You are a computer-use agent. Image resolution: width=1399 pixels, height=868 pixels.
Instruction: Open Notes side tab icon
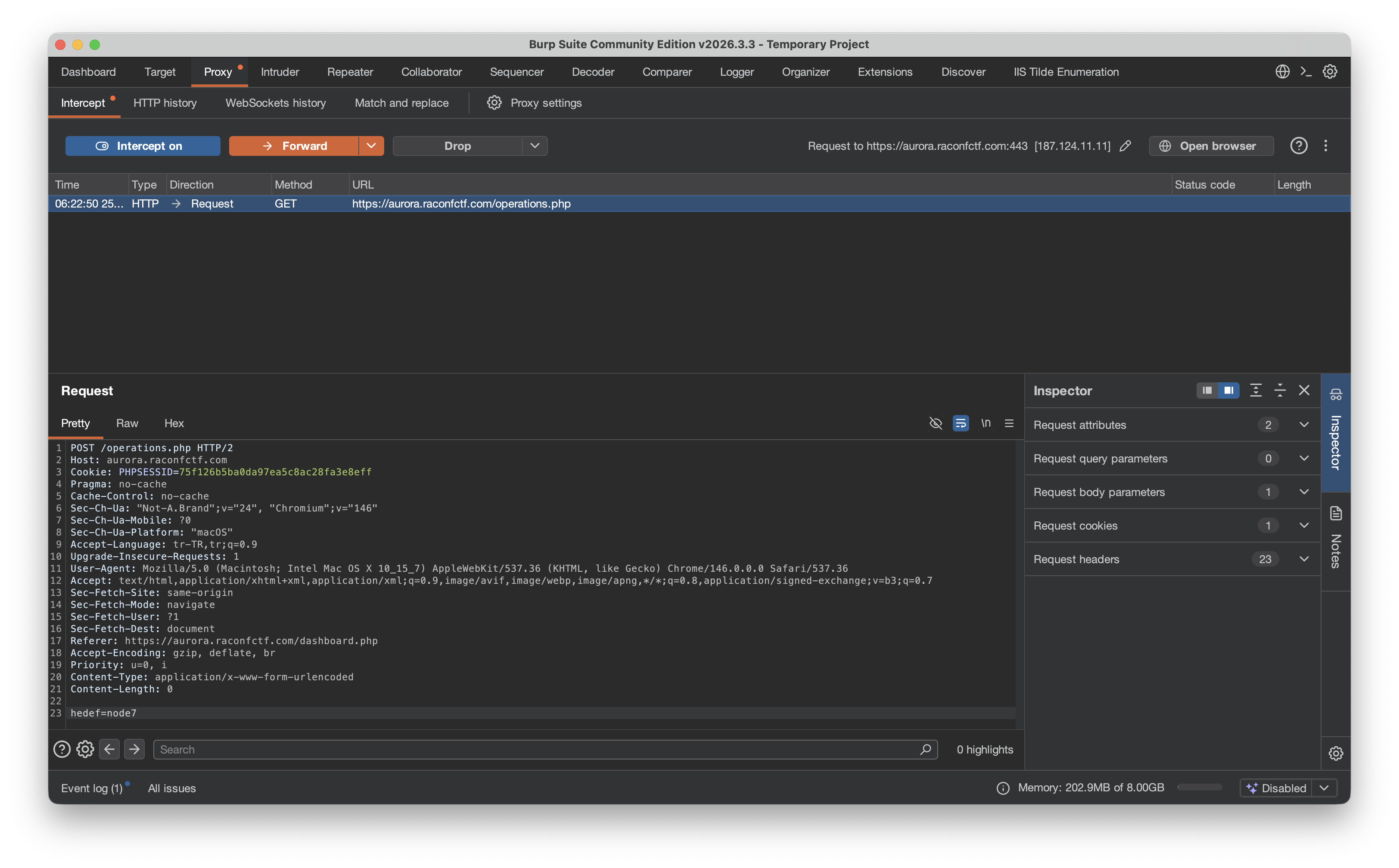coord(1336,513)
